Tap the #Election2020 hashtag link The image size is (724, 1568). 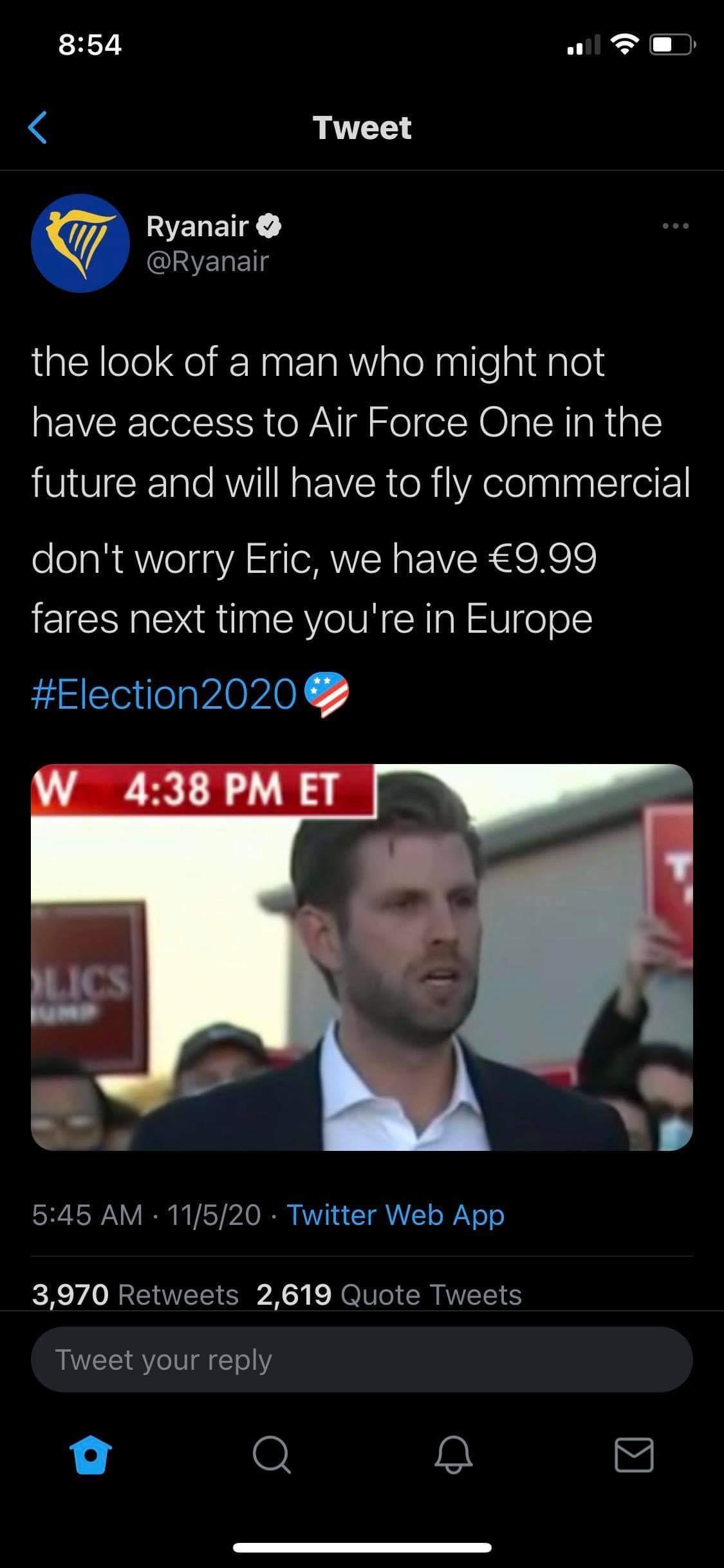pos(163,695)
